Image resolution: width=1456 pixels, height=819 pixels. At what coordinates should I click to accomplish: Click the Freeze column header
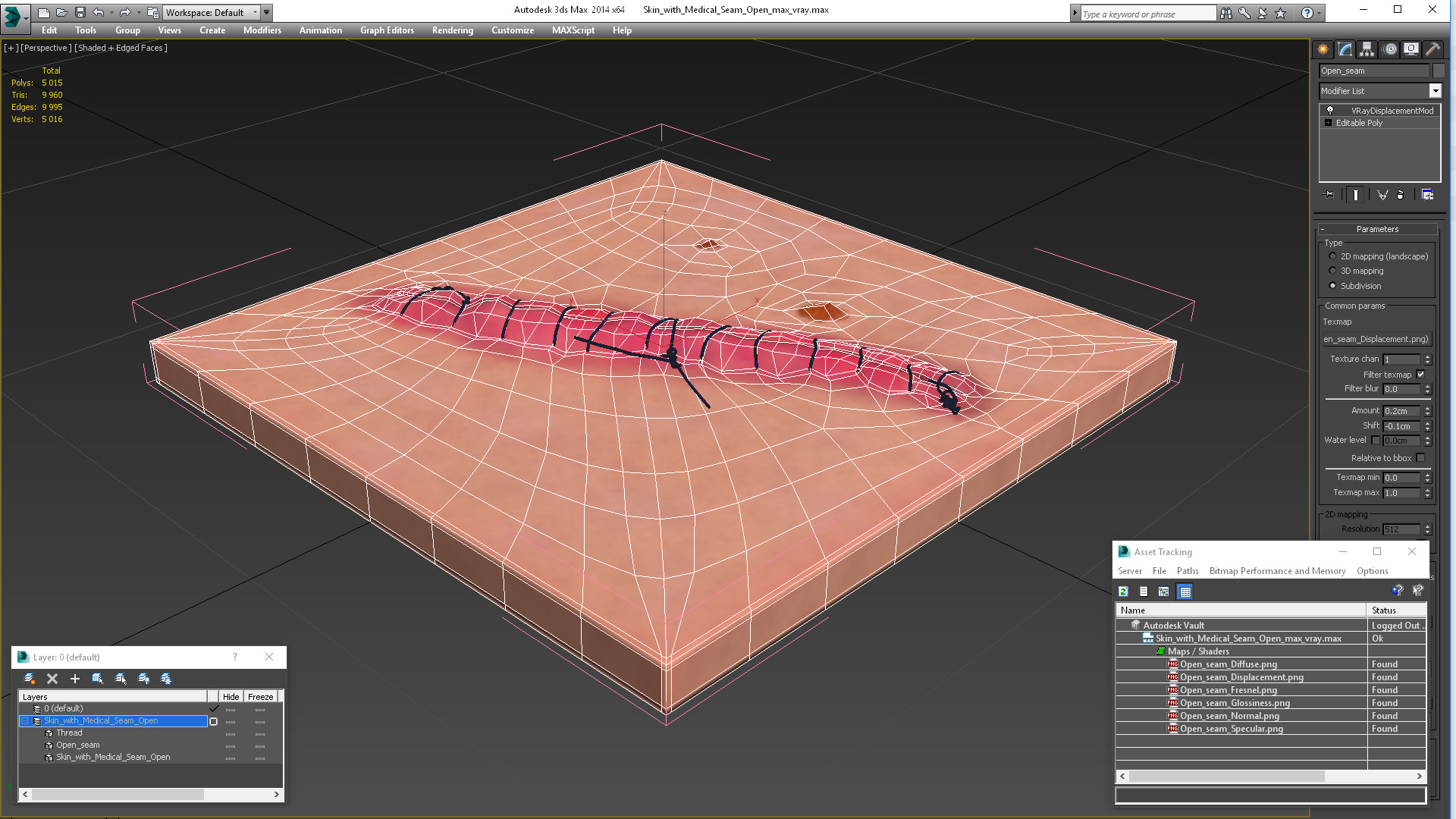click(260, 697)
